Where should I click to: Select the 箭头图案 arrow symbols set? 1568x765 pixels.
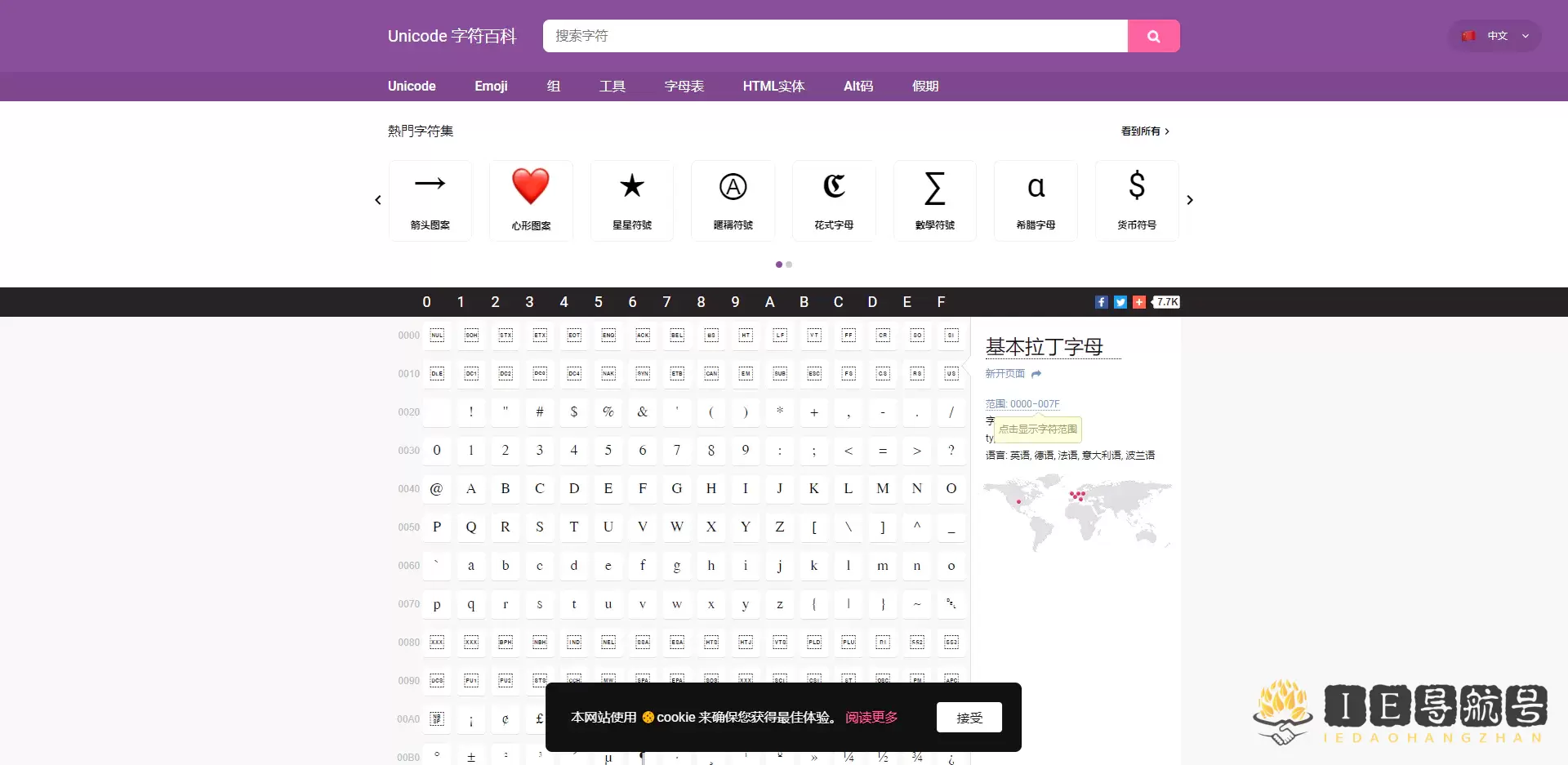(x=430, y=199)
